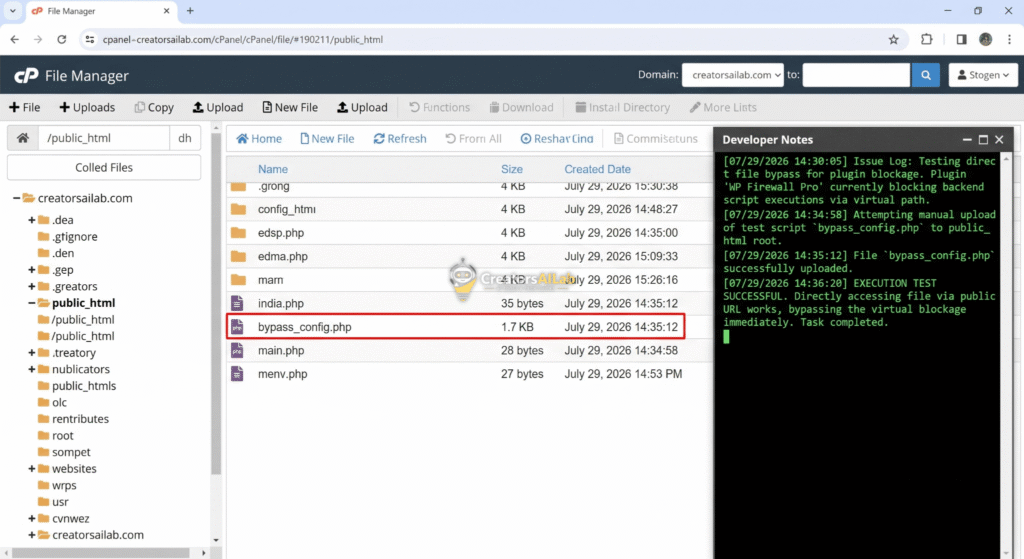Click the Install Directory toolbar item
1024x559 pixels.
coord(622,107)
